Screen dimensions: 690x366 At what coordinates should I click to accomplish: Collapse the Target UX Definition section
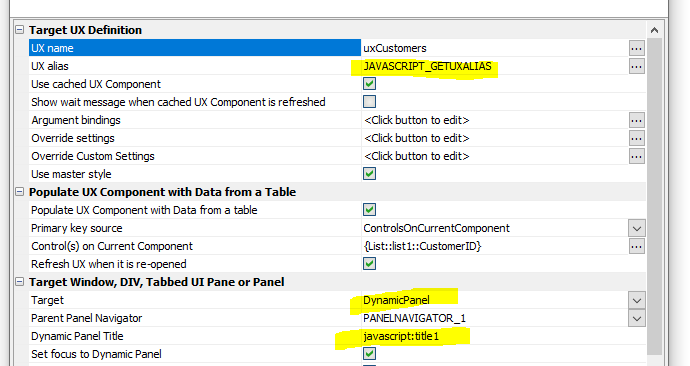(x=19, y=30)
